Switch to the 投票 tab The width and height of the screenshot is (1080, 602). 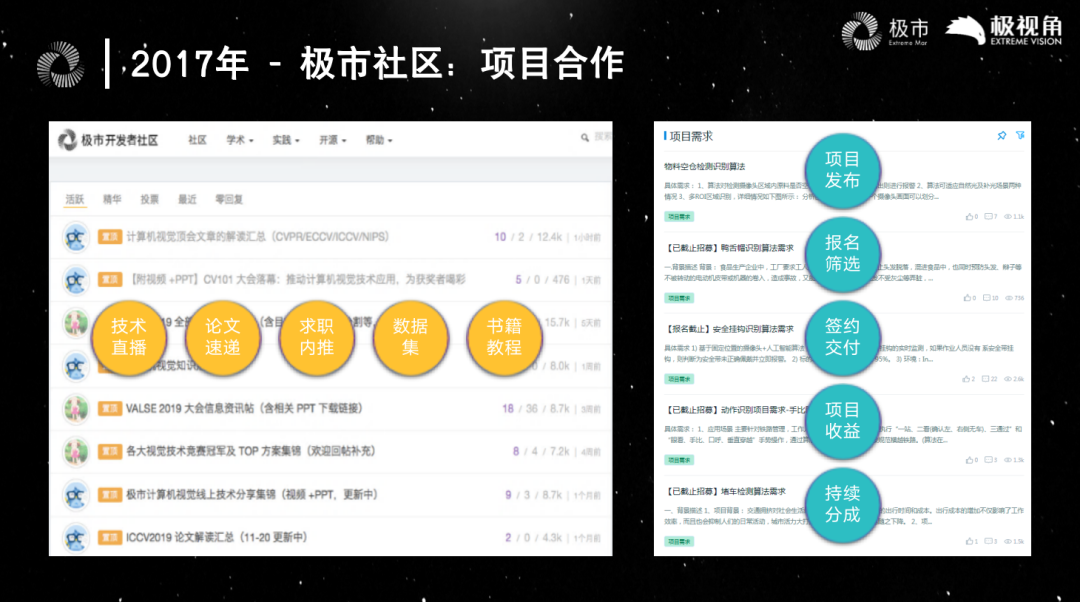coord(149,200)
